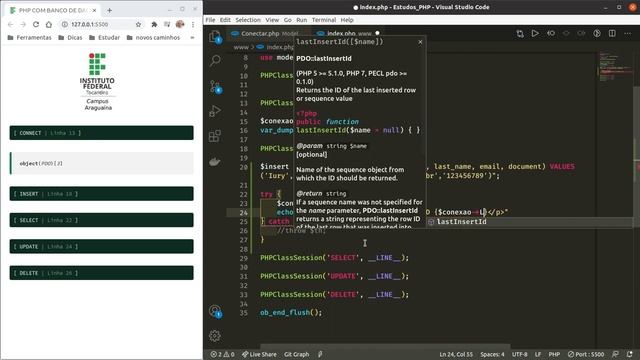Open the Dicas bookmarks folder

click(70, 38)
